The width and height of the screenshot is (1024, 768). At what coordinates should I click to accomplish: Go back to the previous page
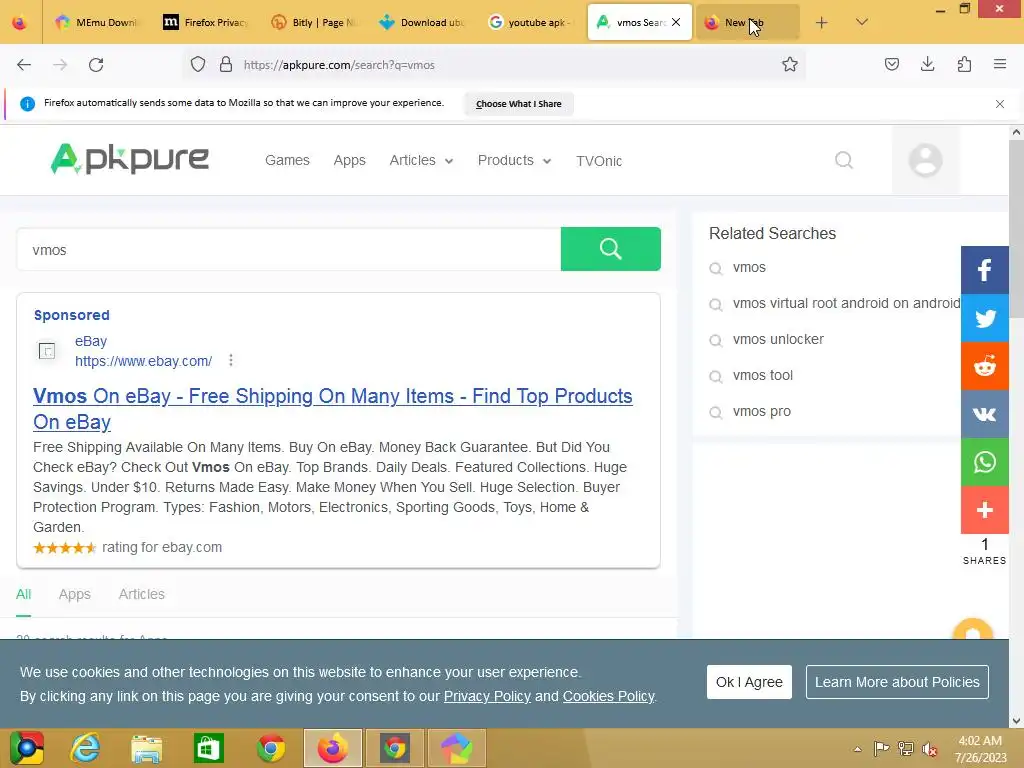pos(24,65)
